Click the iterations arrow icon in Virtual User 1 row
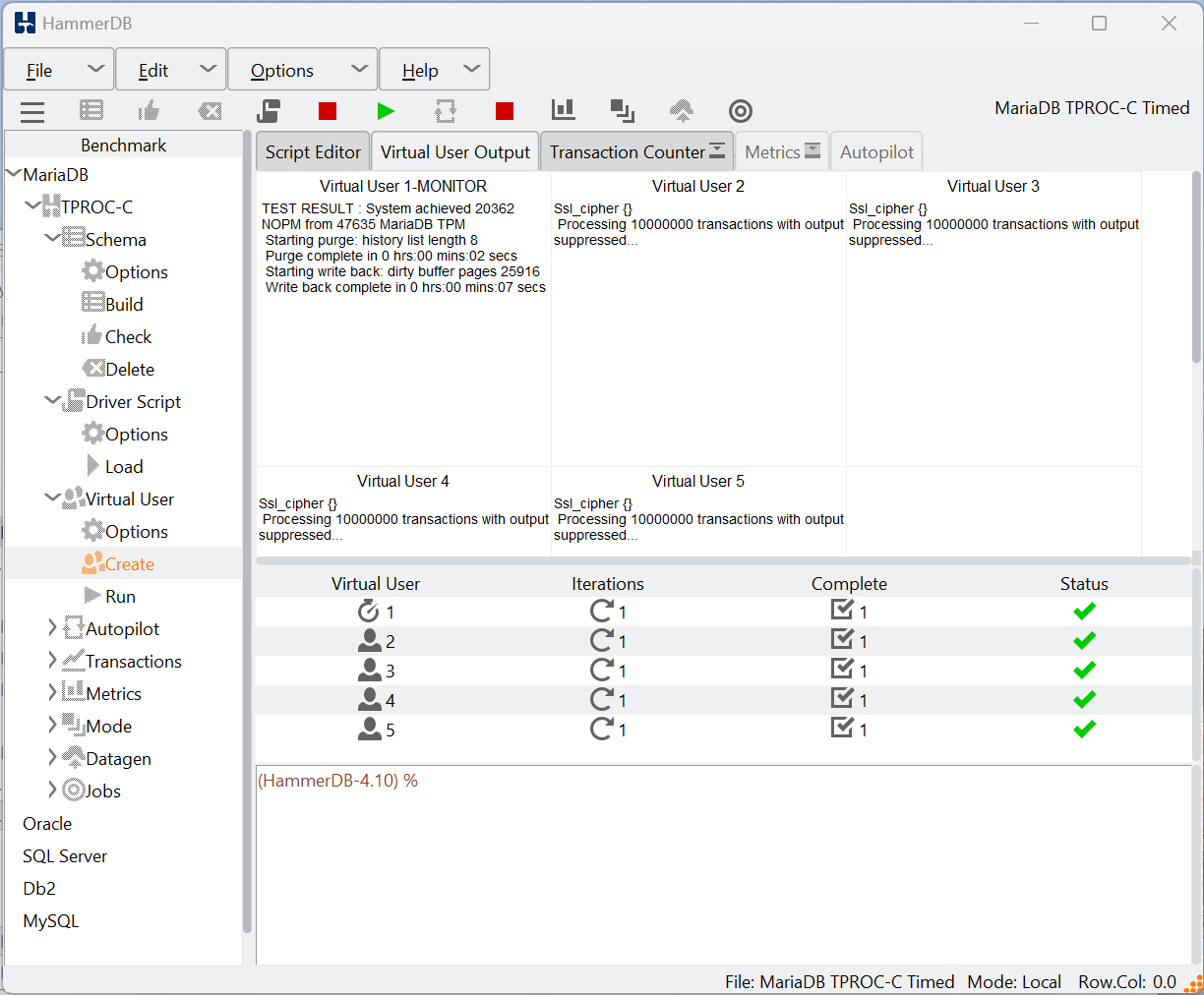 tap(602, 612)
